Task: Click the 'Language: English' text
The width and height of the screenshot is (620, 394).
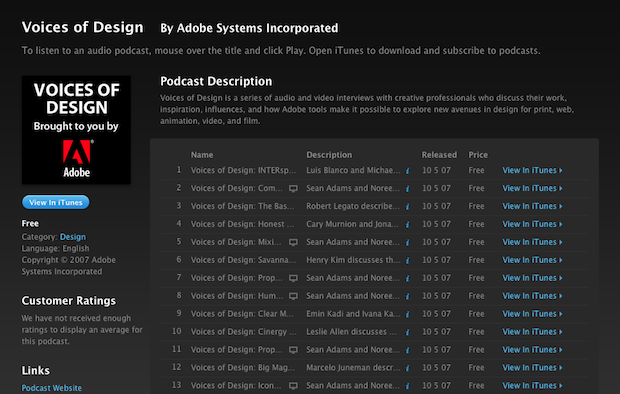Action: 55,248
